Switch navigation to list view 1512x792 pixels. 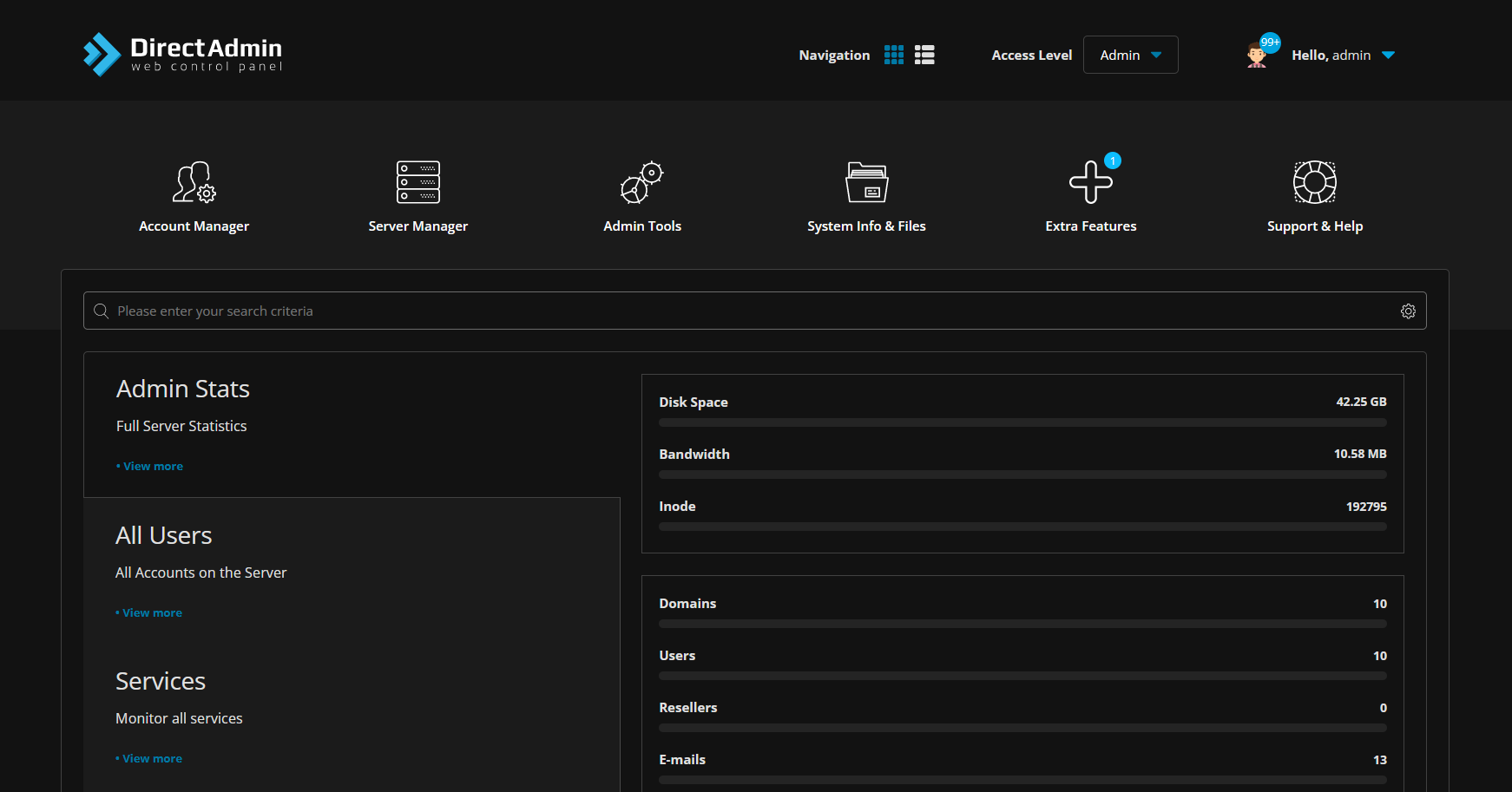[924, 55]
